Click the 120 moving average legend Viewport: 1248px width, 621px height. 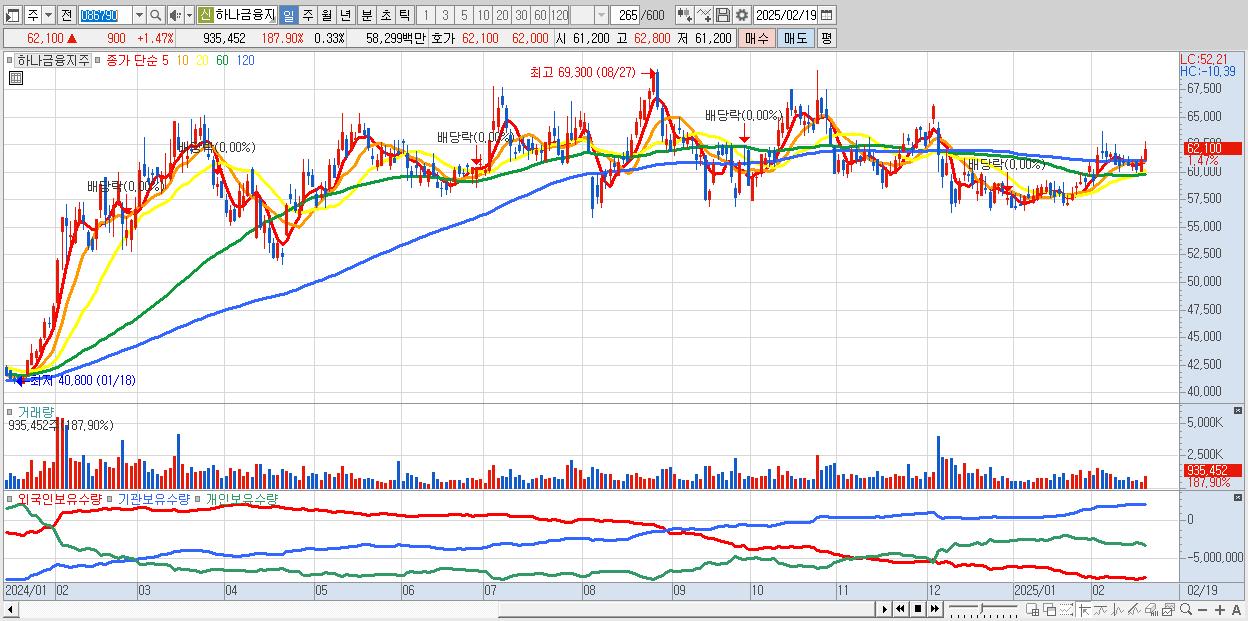[x=244, y=60]
